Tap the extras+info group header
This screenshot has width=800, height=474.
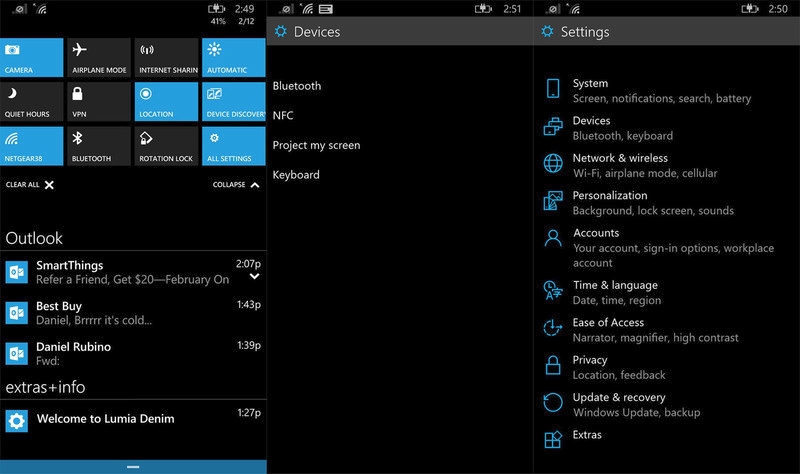tap(45, 387)
